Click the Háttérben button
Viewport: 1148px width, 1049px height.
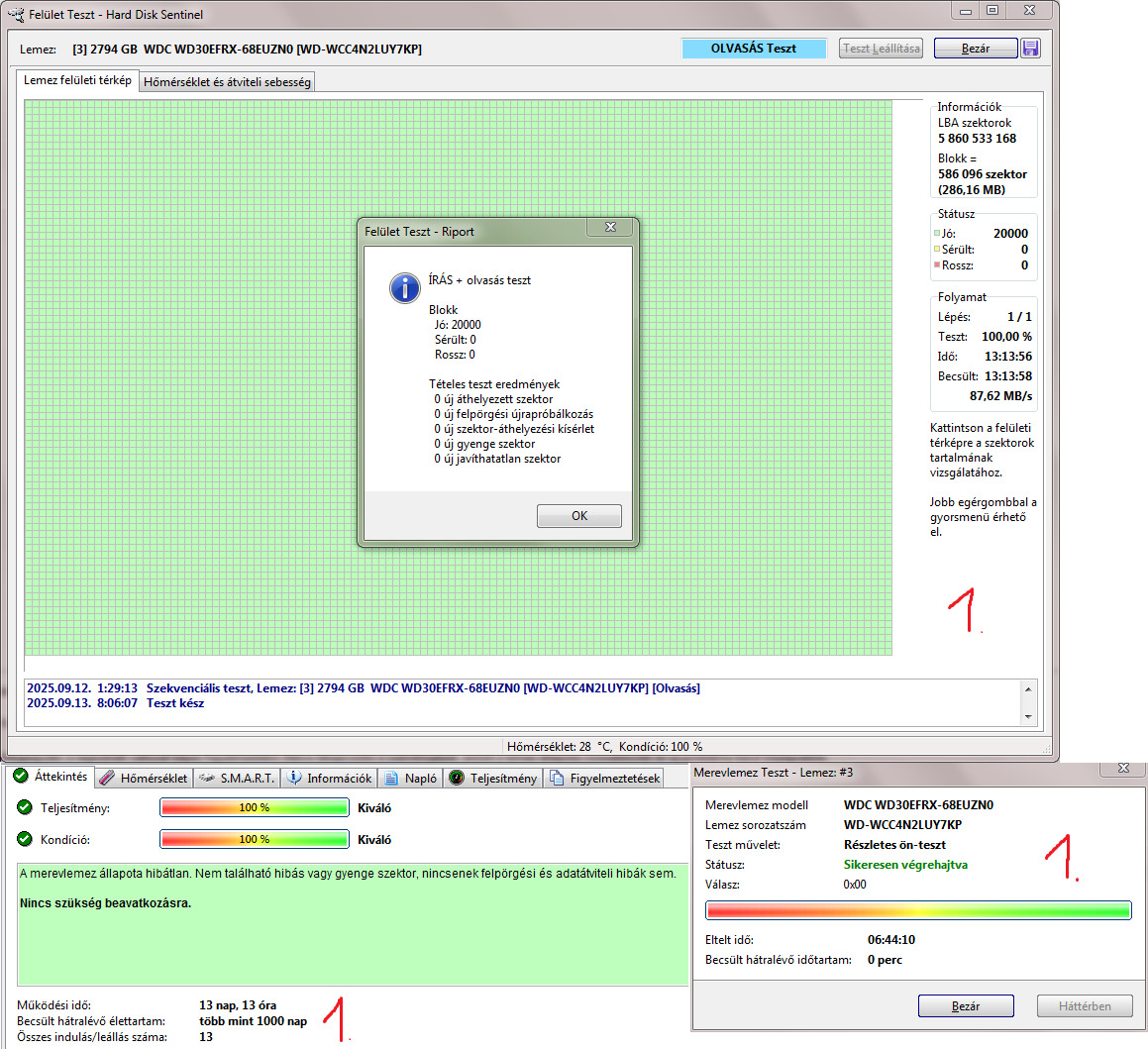point(1085,1005)
